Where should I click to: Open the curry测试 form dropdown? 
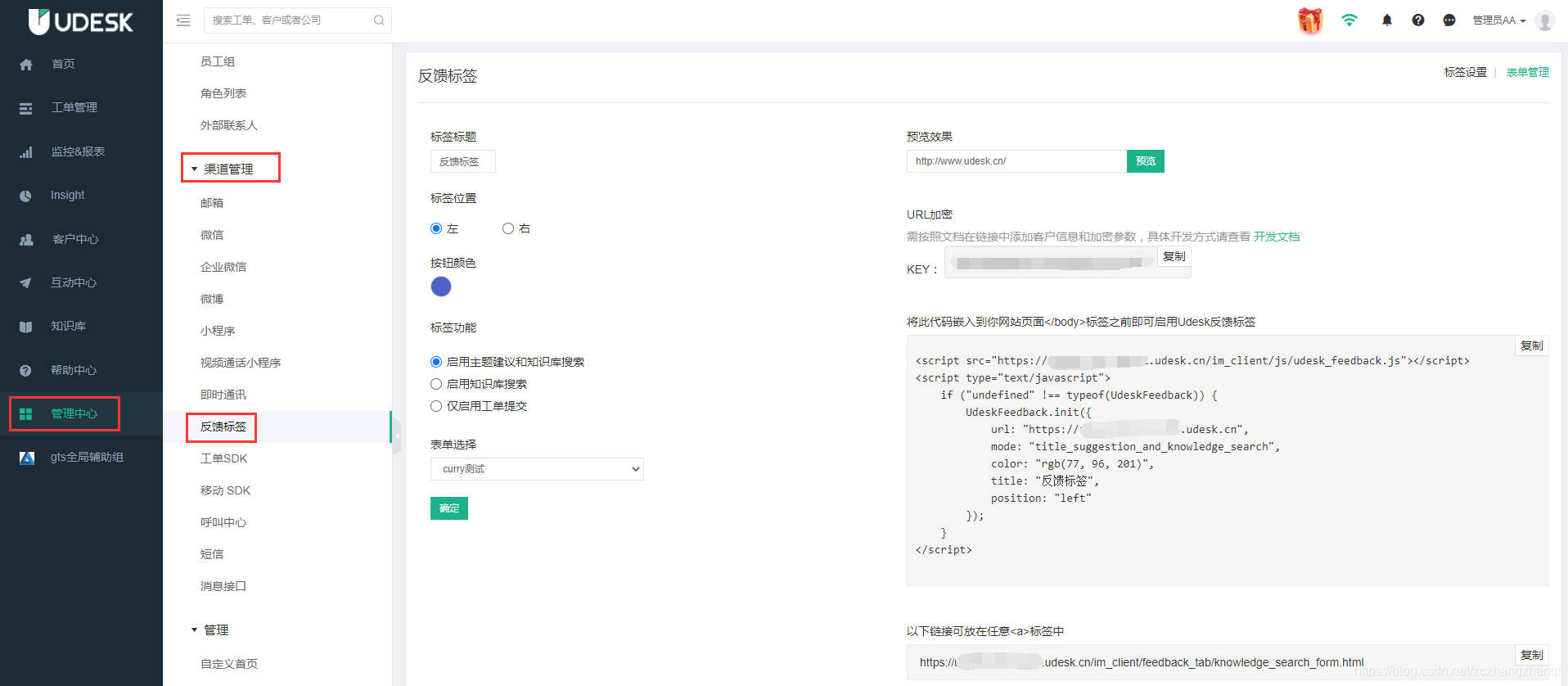coord(537,469)
